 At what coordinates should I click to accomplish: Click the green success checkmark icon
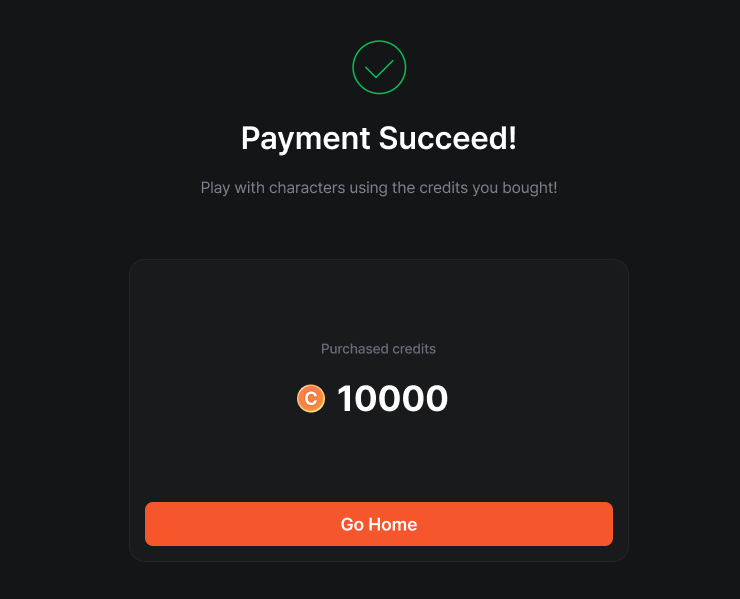click(379, 69)
